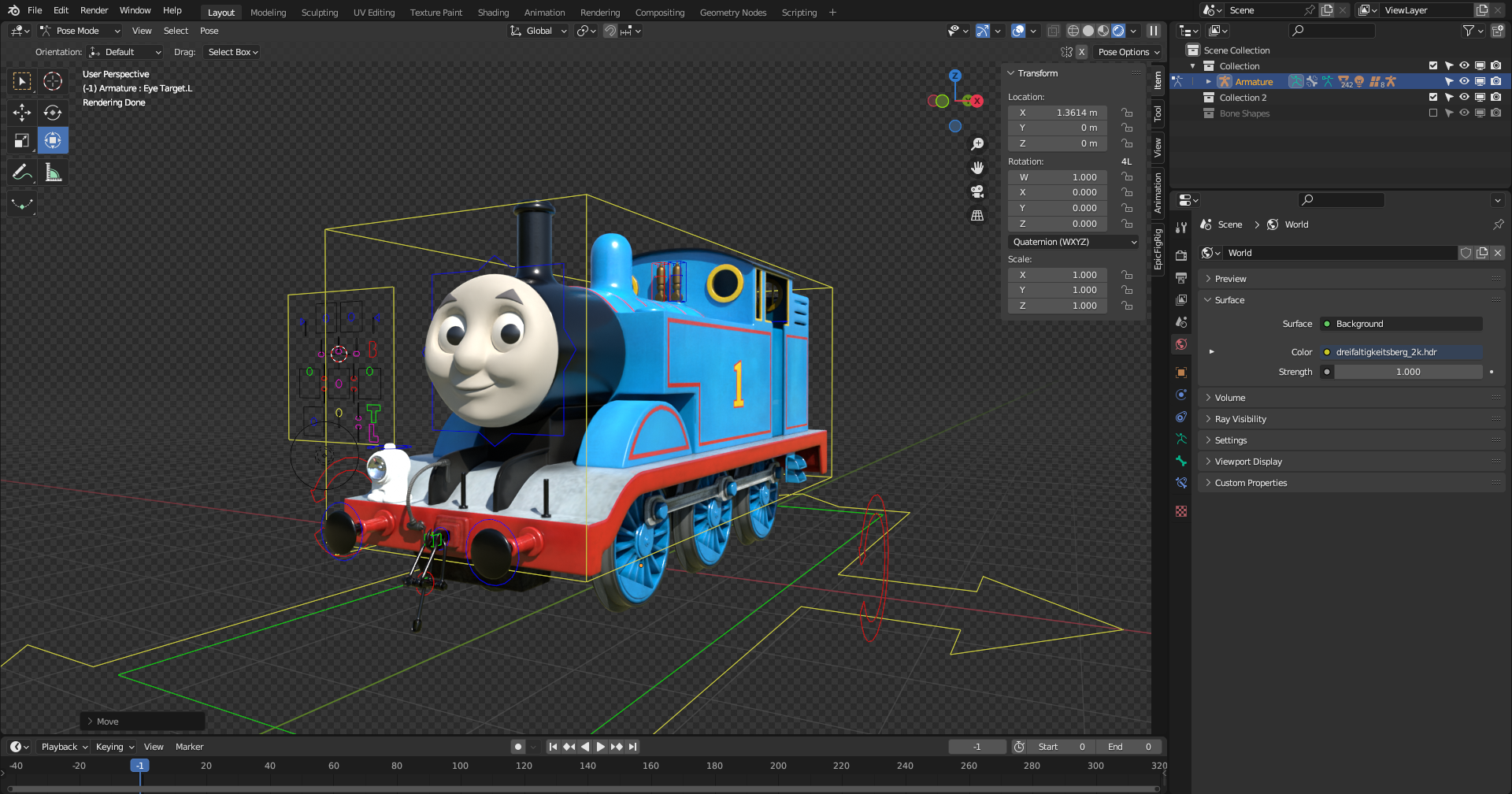Toggle Collection exclude checkbox
Screen dimensions: 1512x794
point(1433,66)
